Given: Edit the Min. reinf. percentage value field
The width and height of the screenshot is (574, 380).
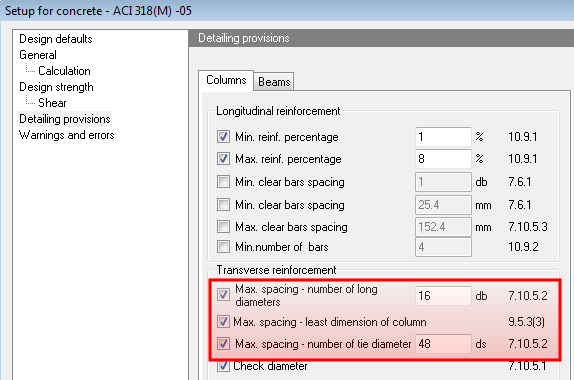Looking at the screenshot, I should coord(443,137).
